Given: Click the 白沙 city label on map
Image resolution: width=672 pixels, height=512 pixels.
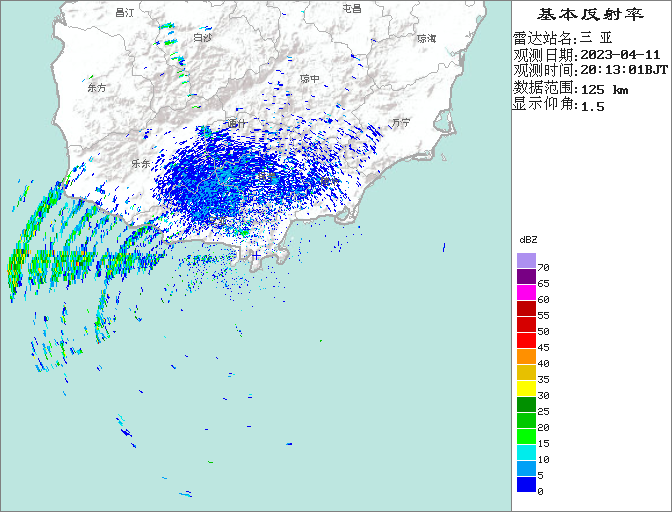Looking at the screenshot, I should click(202, 38).
